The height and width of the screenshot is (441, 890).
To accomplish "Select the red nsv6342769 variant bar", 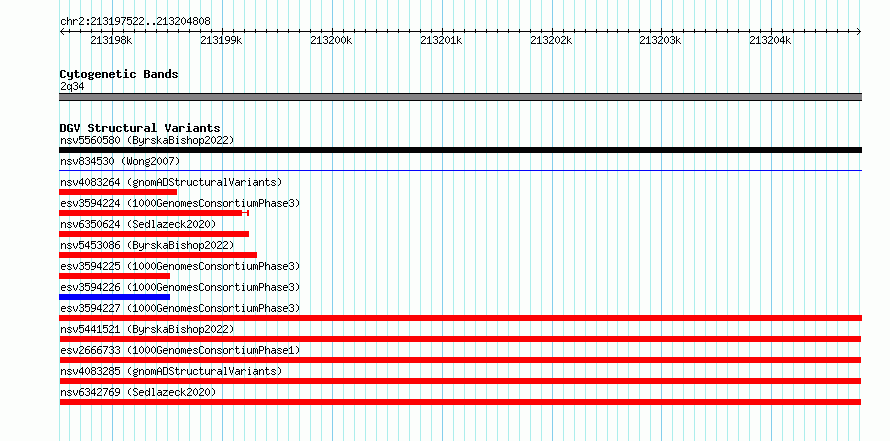I will [460, 402].
